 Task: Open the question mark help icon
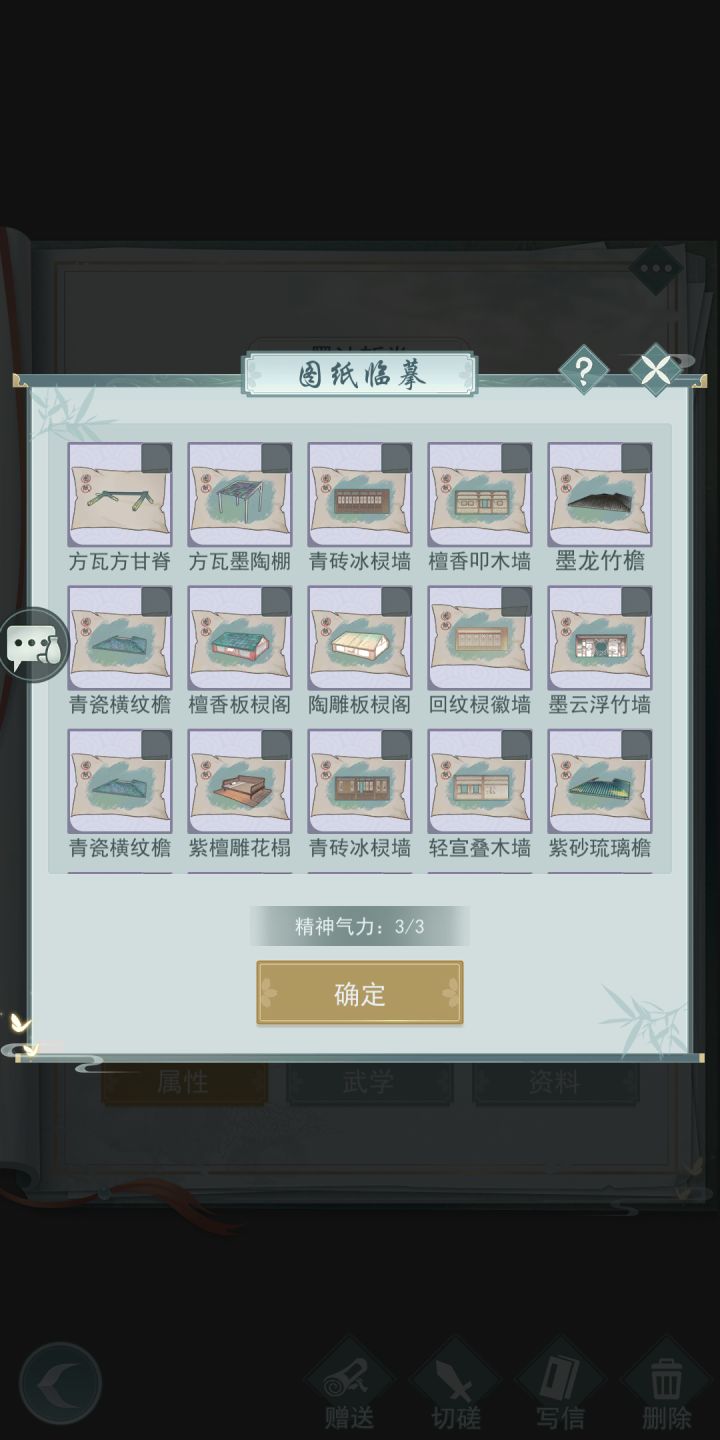(x=583, y=371)
